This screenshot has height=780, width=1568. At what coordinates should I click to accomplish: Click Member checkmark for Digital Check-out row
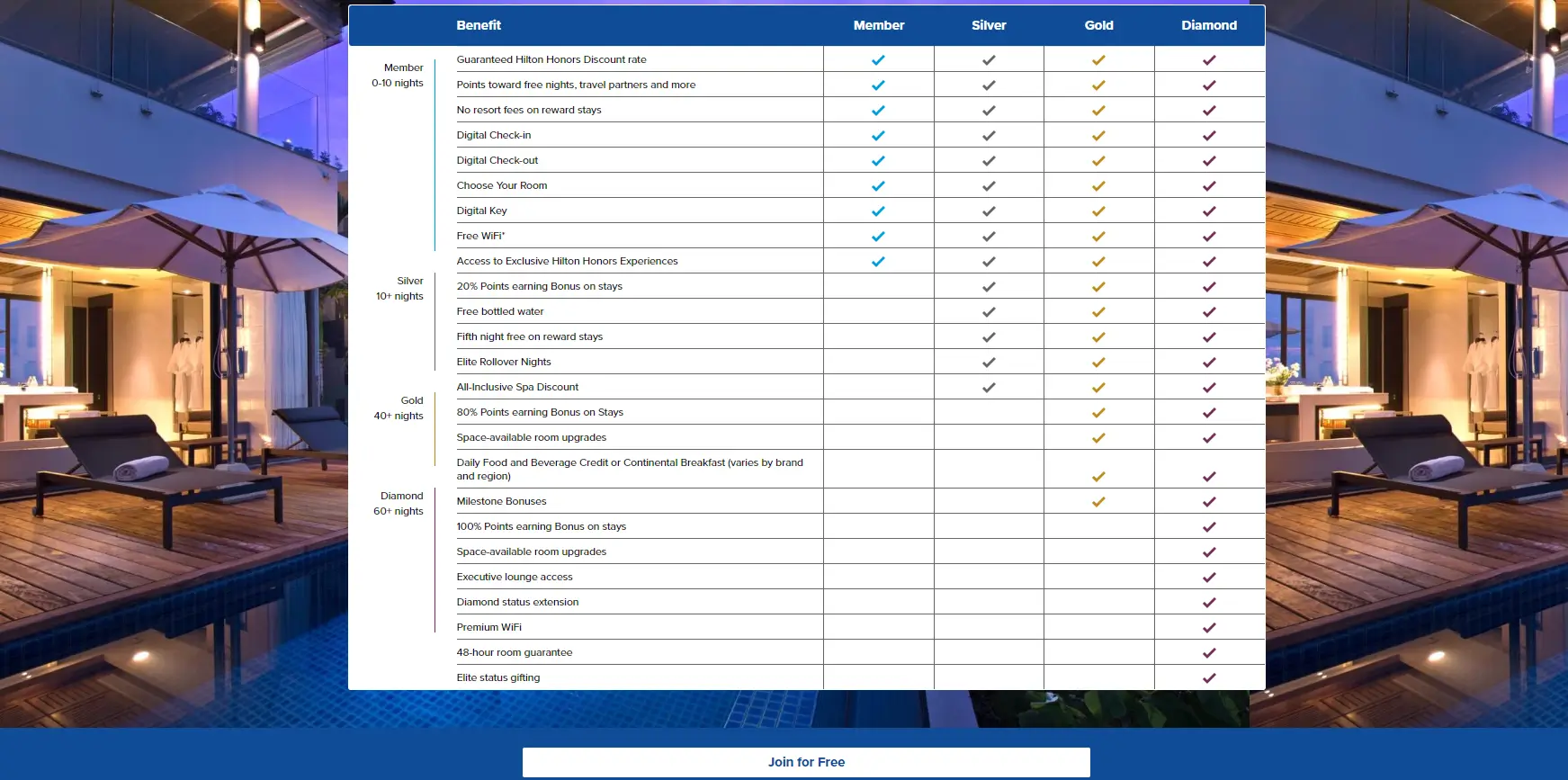click(x=878, y=161)
